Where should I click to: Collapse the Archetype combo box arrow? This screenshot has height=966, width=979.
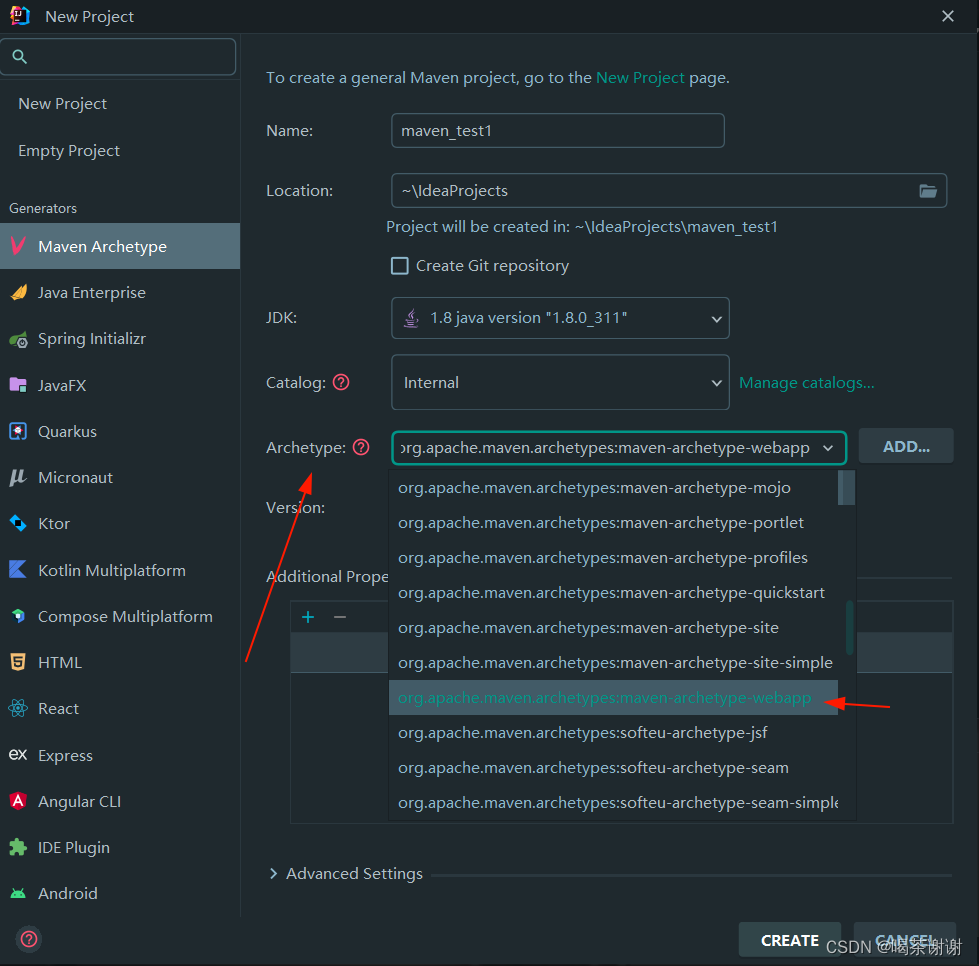828,448
